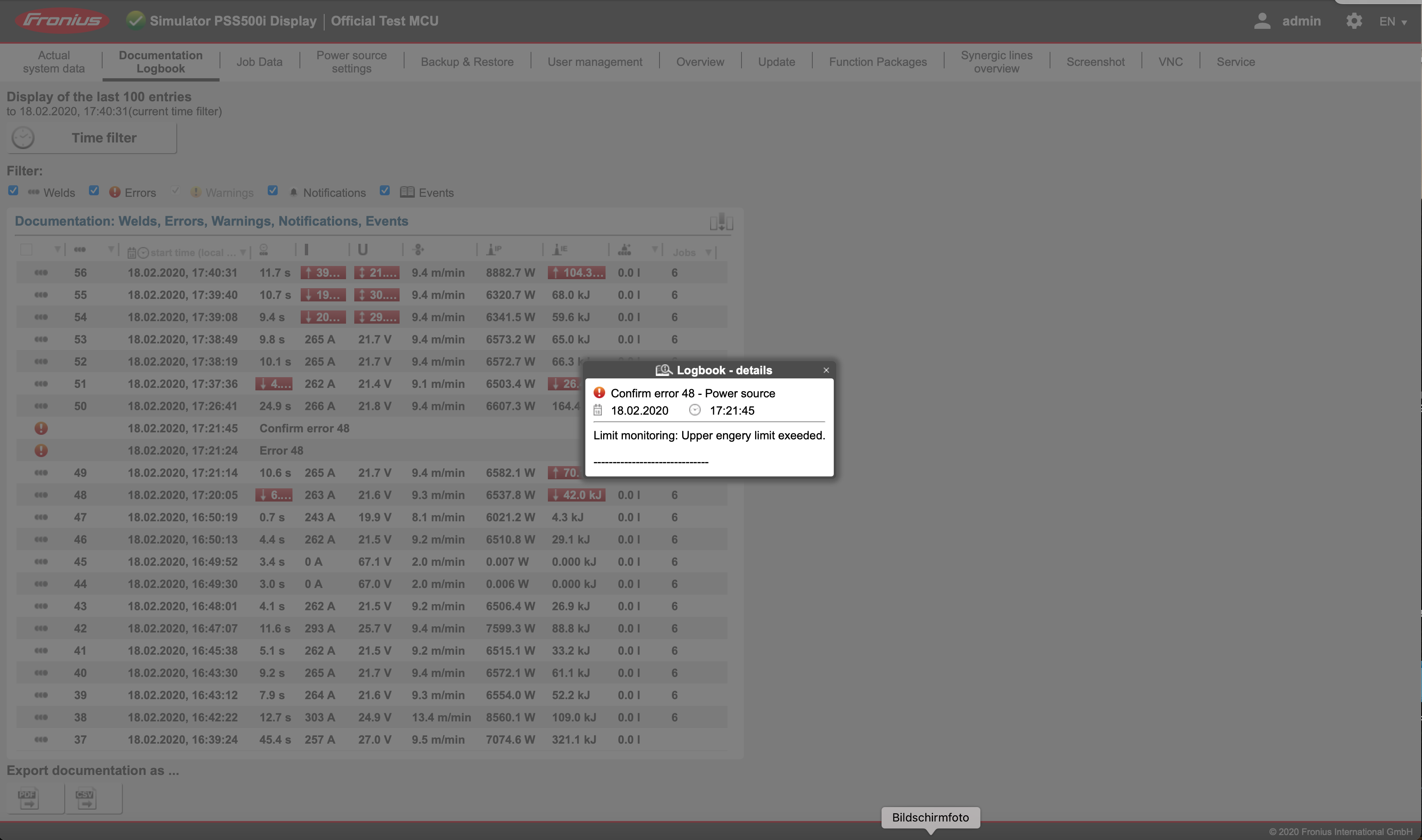Screen dimensions: 1422x840
Task: Enable the Warnings filter checkbox
Action: click(175, 190)
